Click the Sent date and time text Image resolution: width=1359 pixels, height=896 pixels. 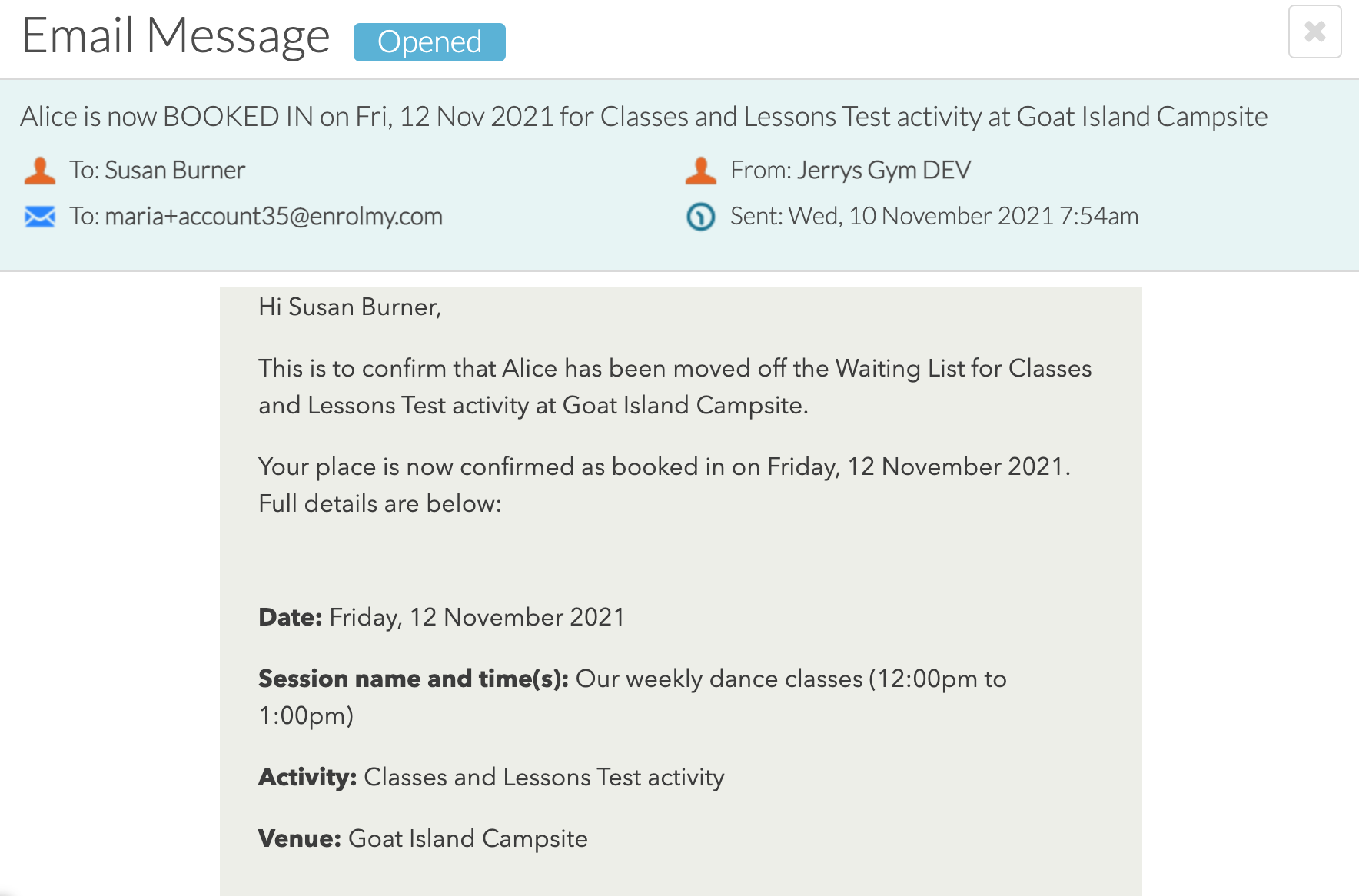tap(934, 216)
